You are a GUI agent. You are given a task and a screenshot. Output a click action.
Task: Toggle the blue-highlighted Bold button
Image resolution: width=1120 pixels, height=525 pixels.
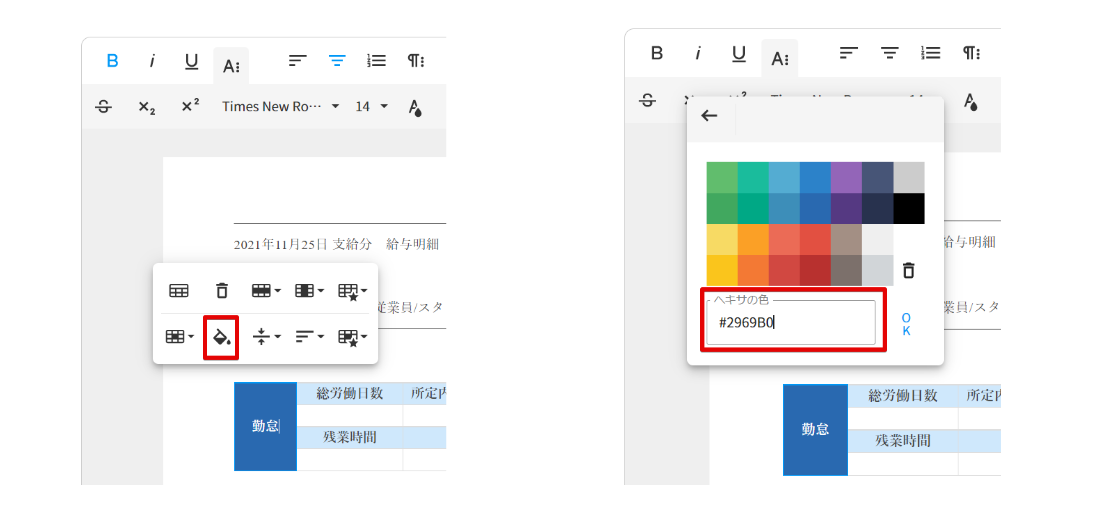click(112, 60)
